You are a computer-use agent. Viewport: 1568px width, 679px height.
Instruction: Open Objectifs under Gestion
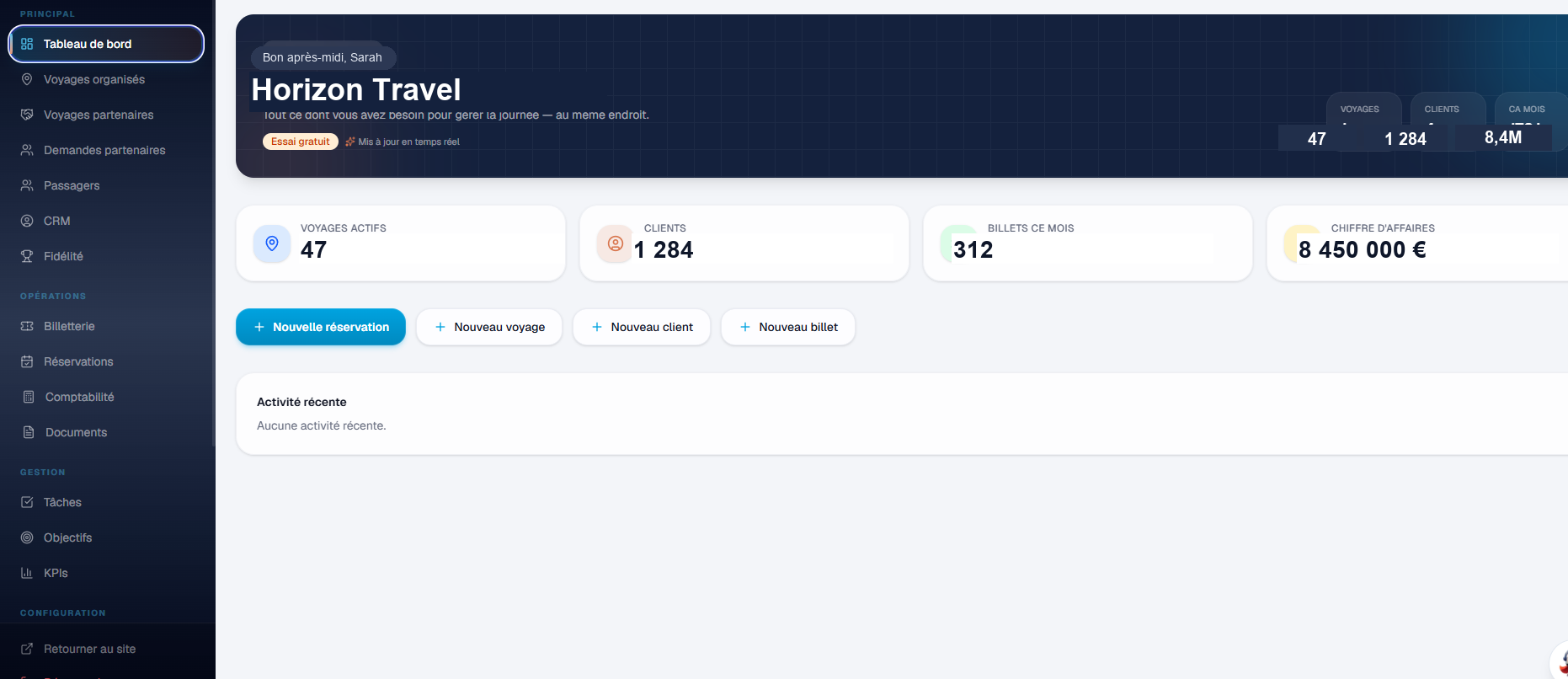click(x=106, y=537)
